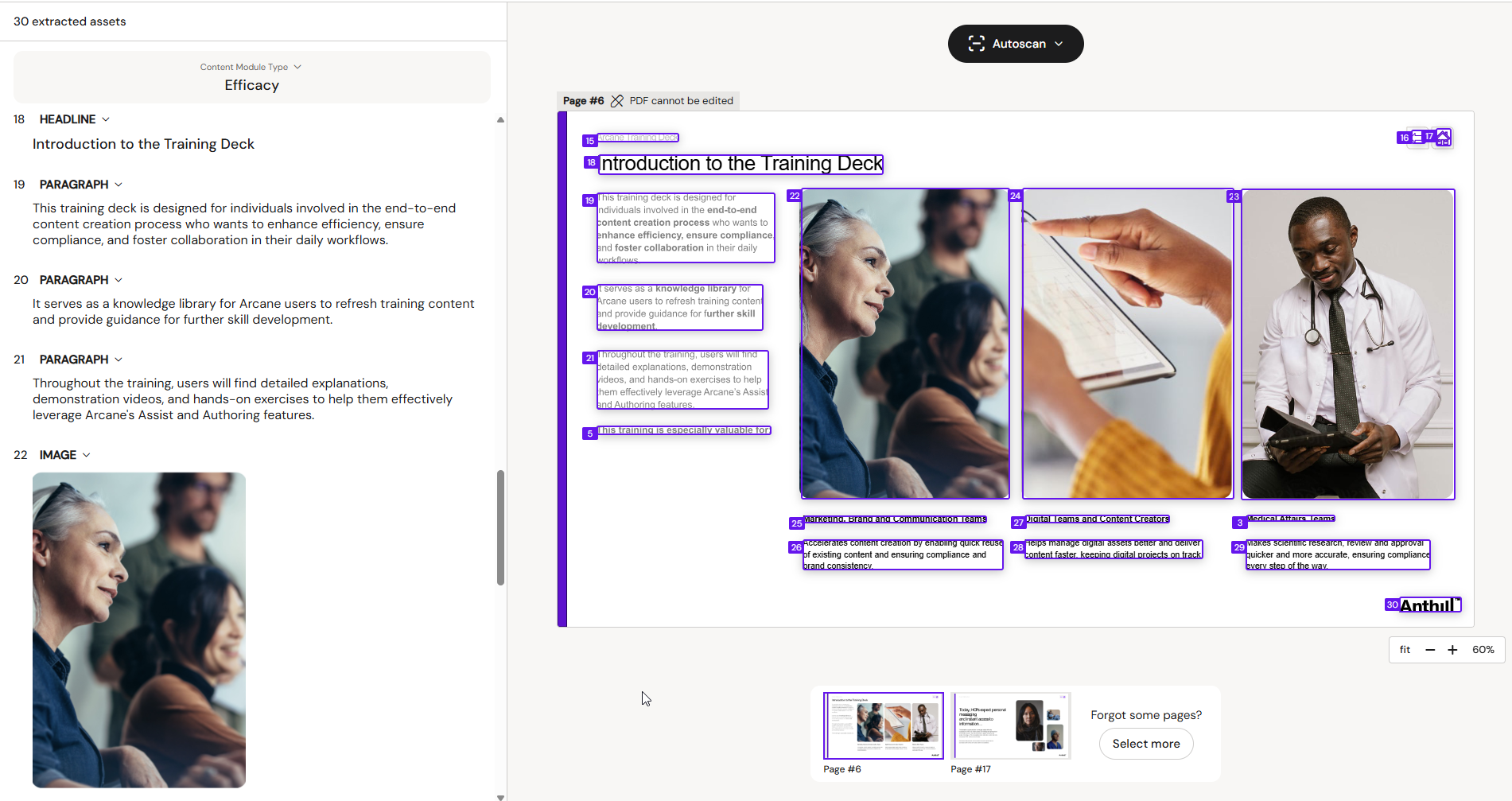Viewport: 1512px width, 801px height.
Task: Click the number 22 marker on the page
Action: tap(794, 196)
